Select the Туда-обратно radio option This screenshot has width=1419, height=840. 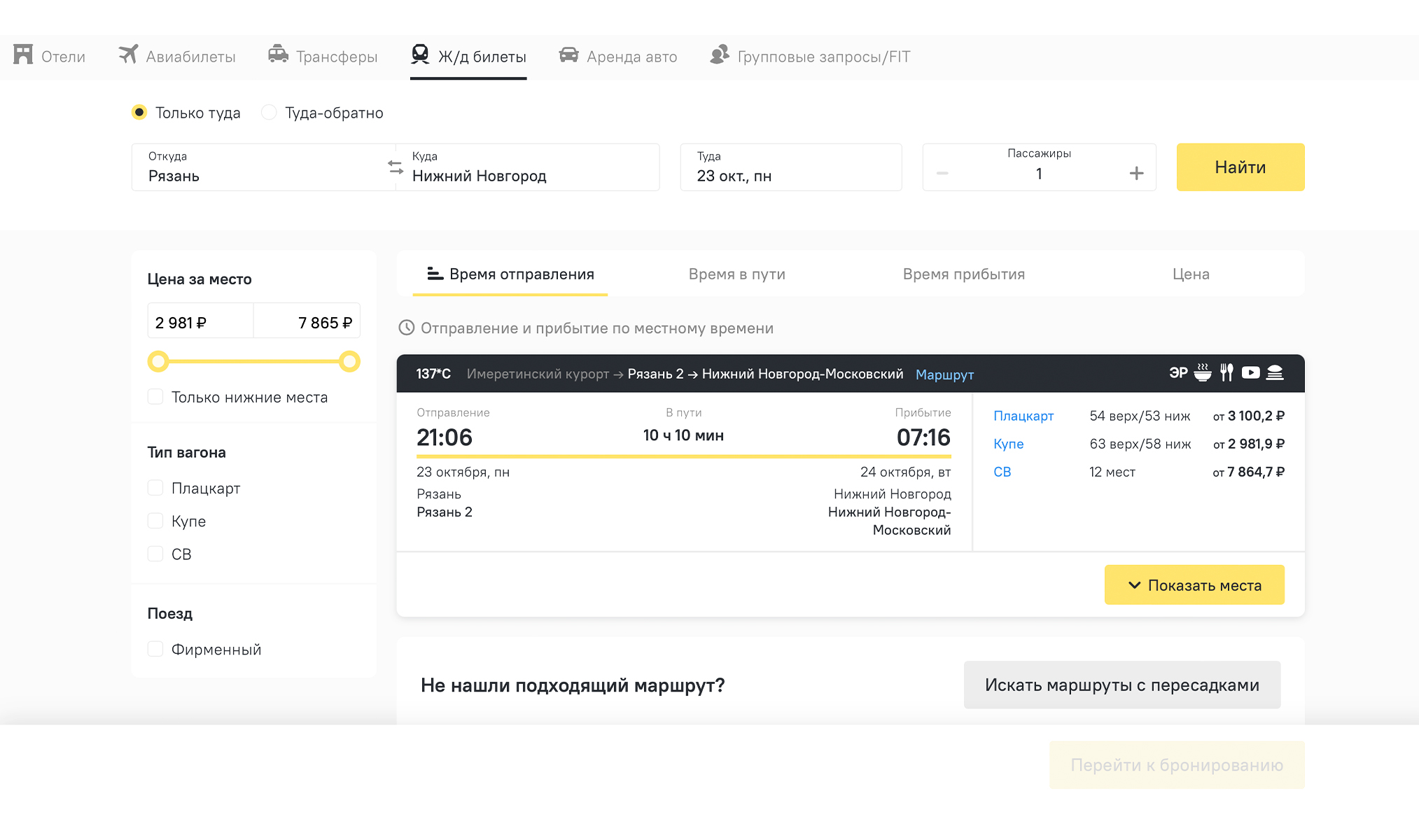pyautogui.click(x=269, y=113)
